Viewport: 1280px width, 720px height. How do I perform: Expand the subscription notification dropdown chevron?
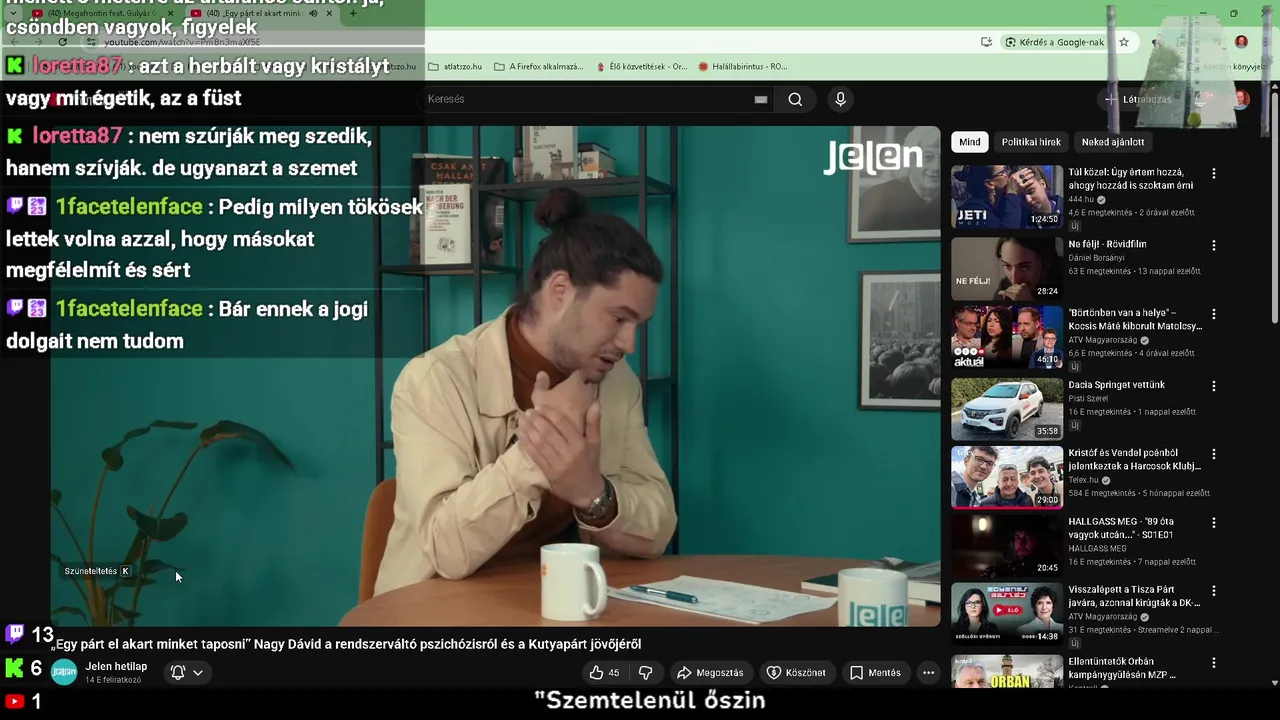click(198, 673)
